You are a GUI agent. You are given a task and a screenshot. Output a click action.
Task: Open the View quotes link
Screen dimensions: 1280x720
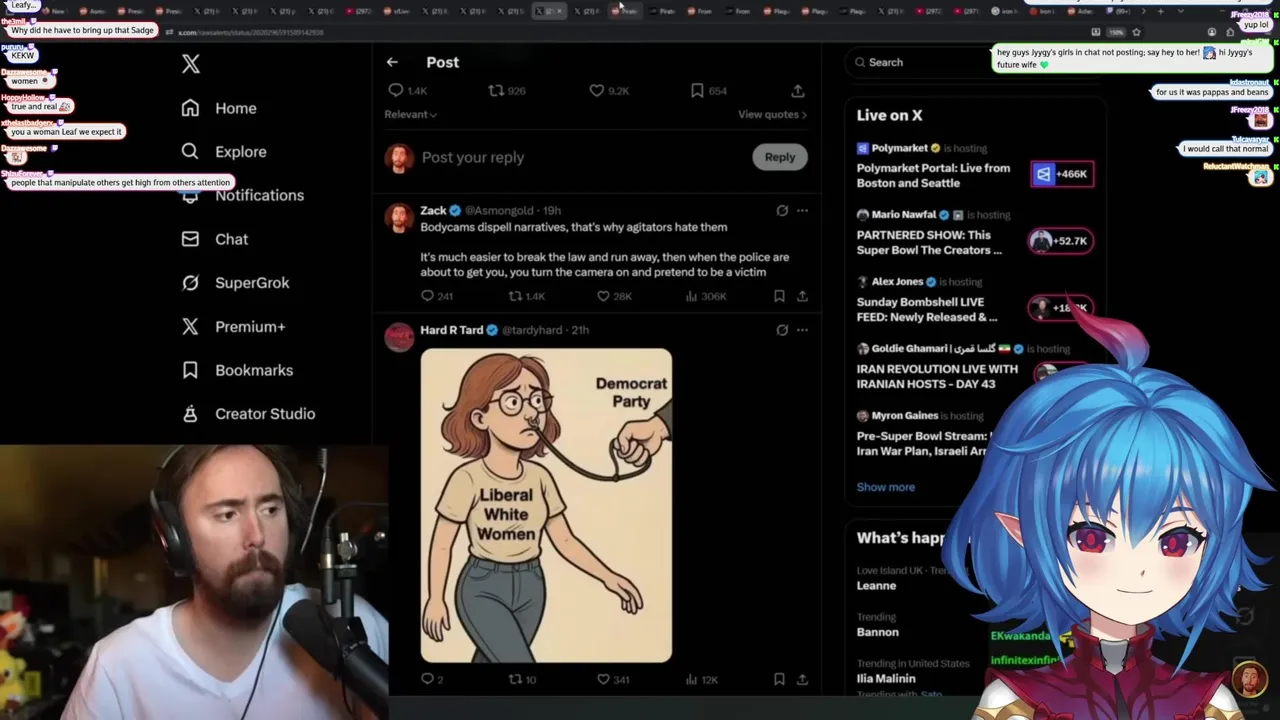pos(772,114)
